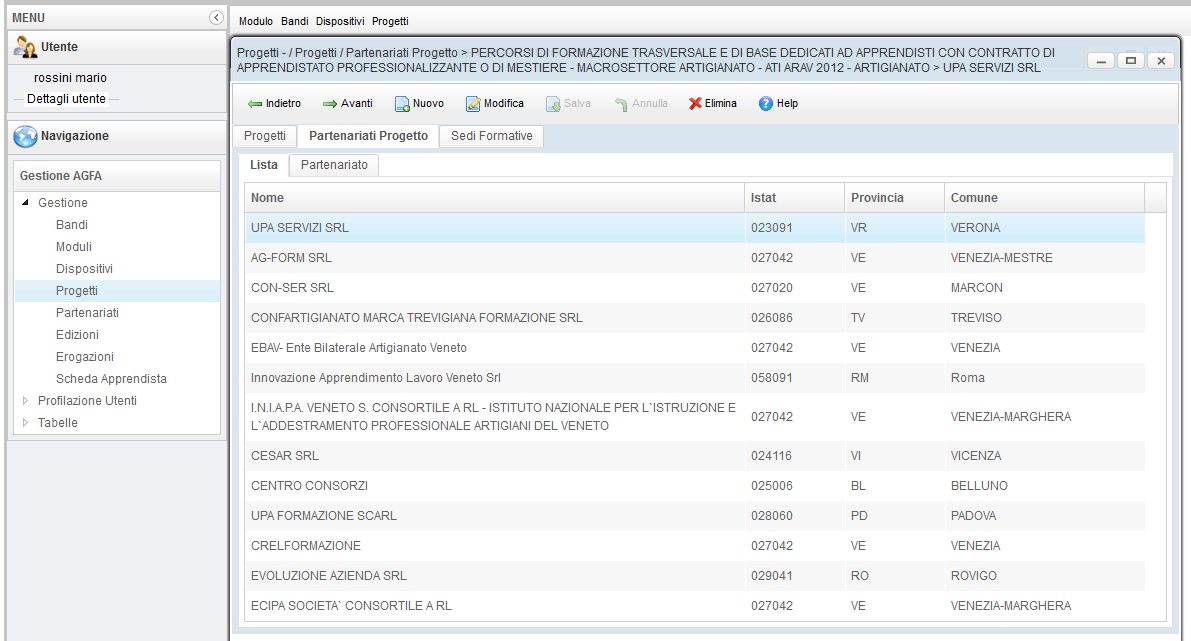Click the green Indietro back arrow icon
Viewport: 1191px width, 641px height.
click(x=254, y=104)
